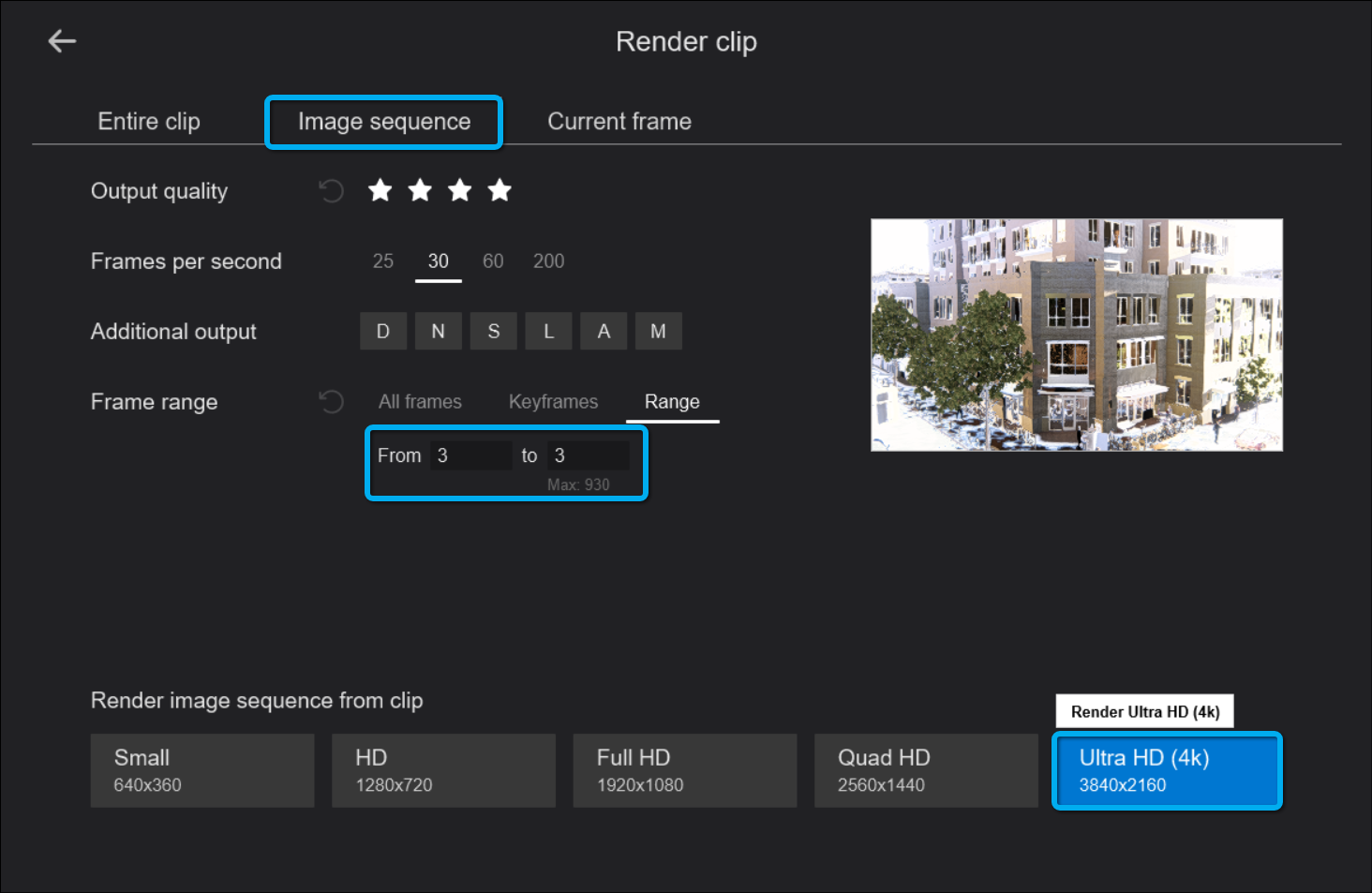This screenshot has width=1372, height=893.
Task: Set output quality to one star
Action: [x=380, y=191]
